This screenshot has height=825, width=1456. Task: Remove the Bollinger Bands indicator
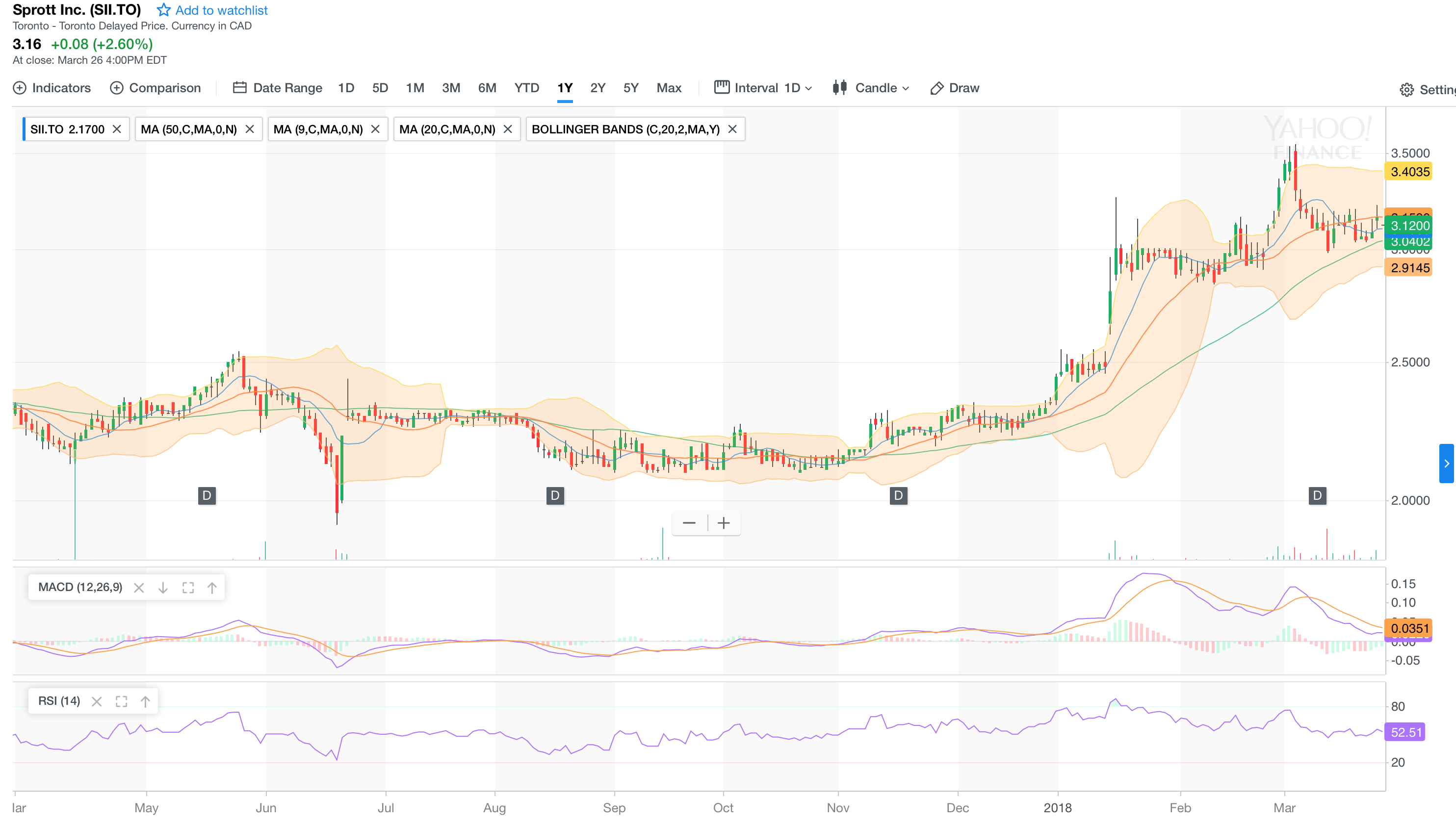[x=732, y=129]
